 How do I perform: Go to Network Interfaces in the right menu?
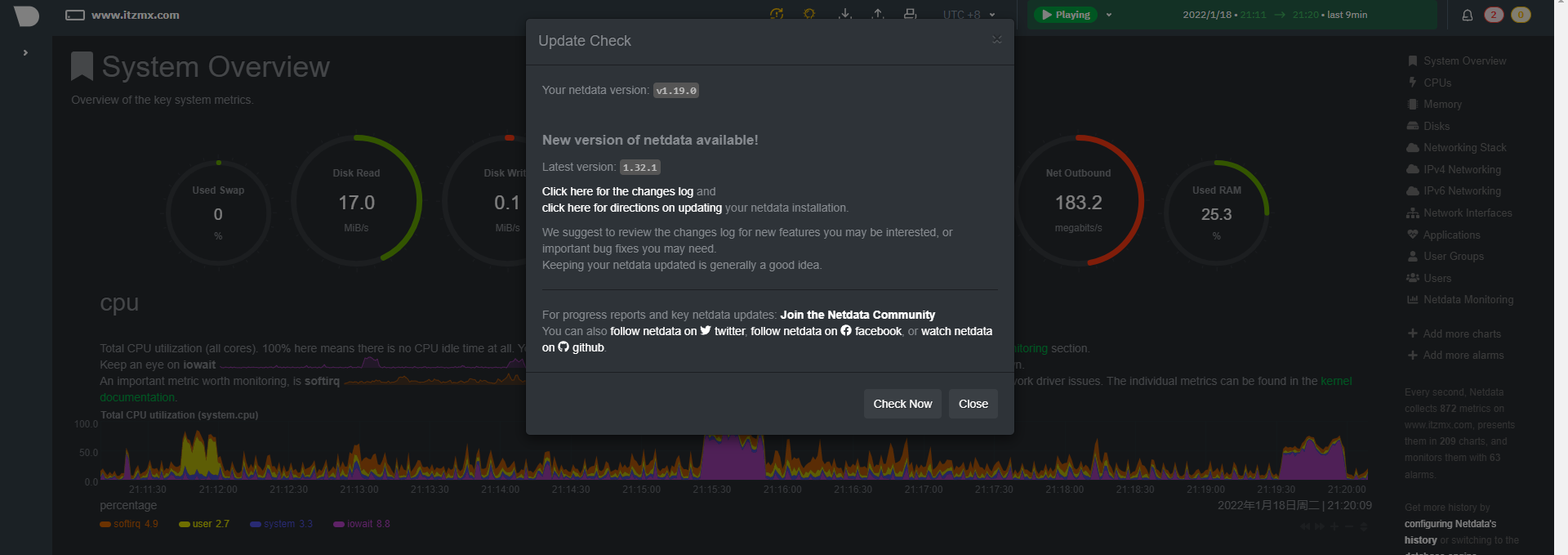pyautogui.click(x=1459, y=213)
